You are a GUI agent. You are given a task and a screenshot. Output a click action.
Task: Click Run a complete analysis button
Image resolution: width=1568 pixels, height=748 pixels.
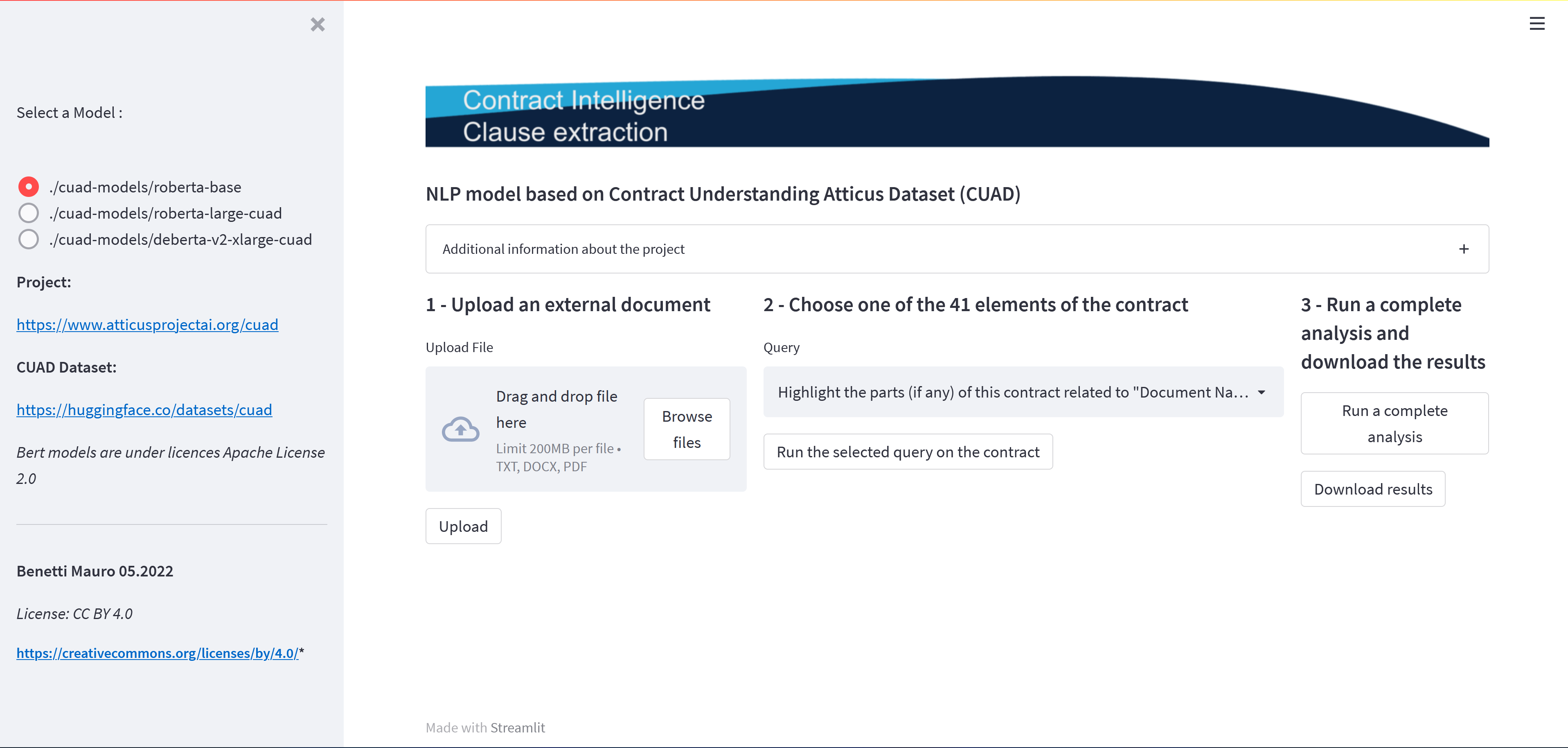[1394, 423]
